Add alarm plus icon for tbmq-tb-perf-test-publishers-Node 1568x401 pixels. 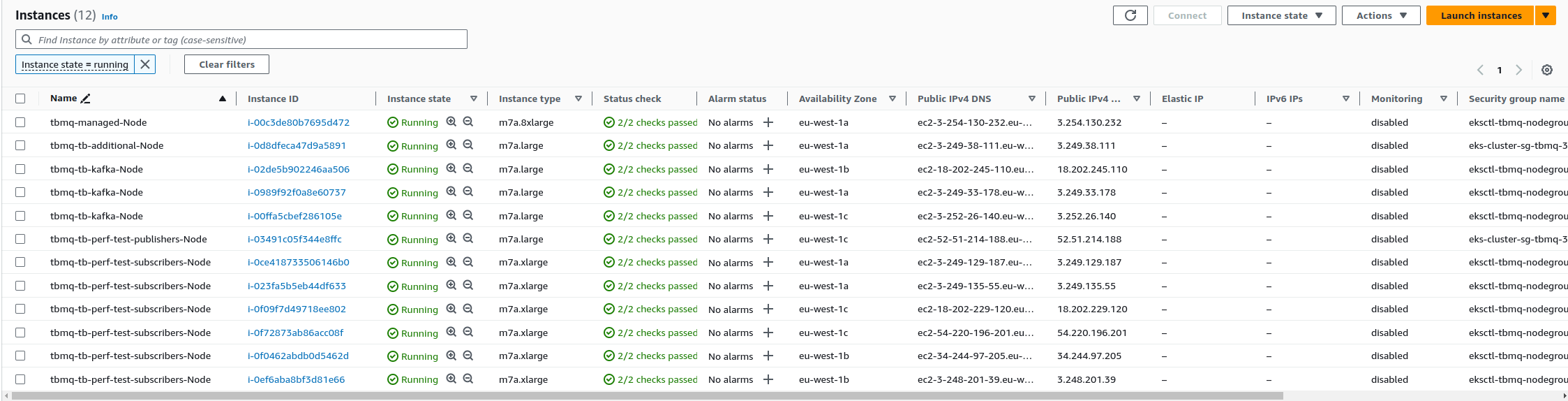[x=768, y=239]
